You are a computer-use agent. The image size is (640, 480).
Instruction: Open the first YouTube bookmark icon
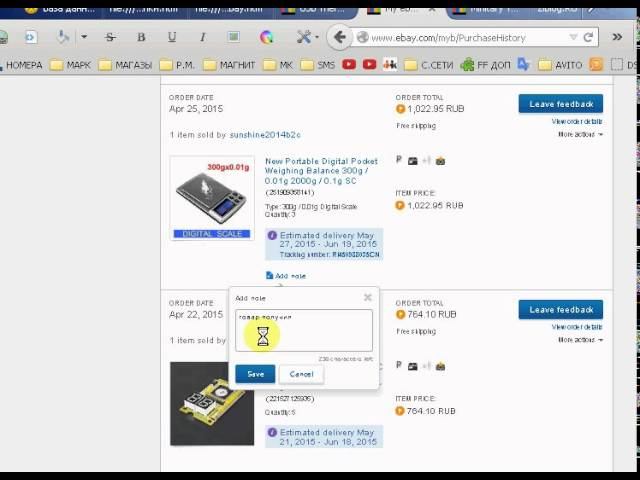[x=349, y=64]
